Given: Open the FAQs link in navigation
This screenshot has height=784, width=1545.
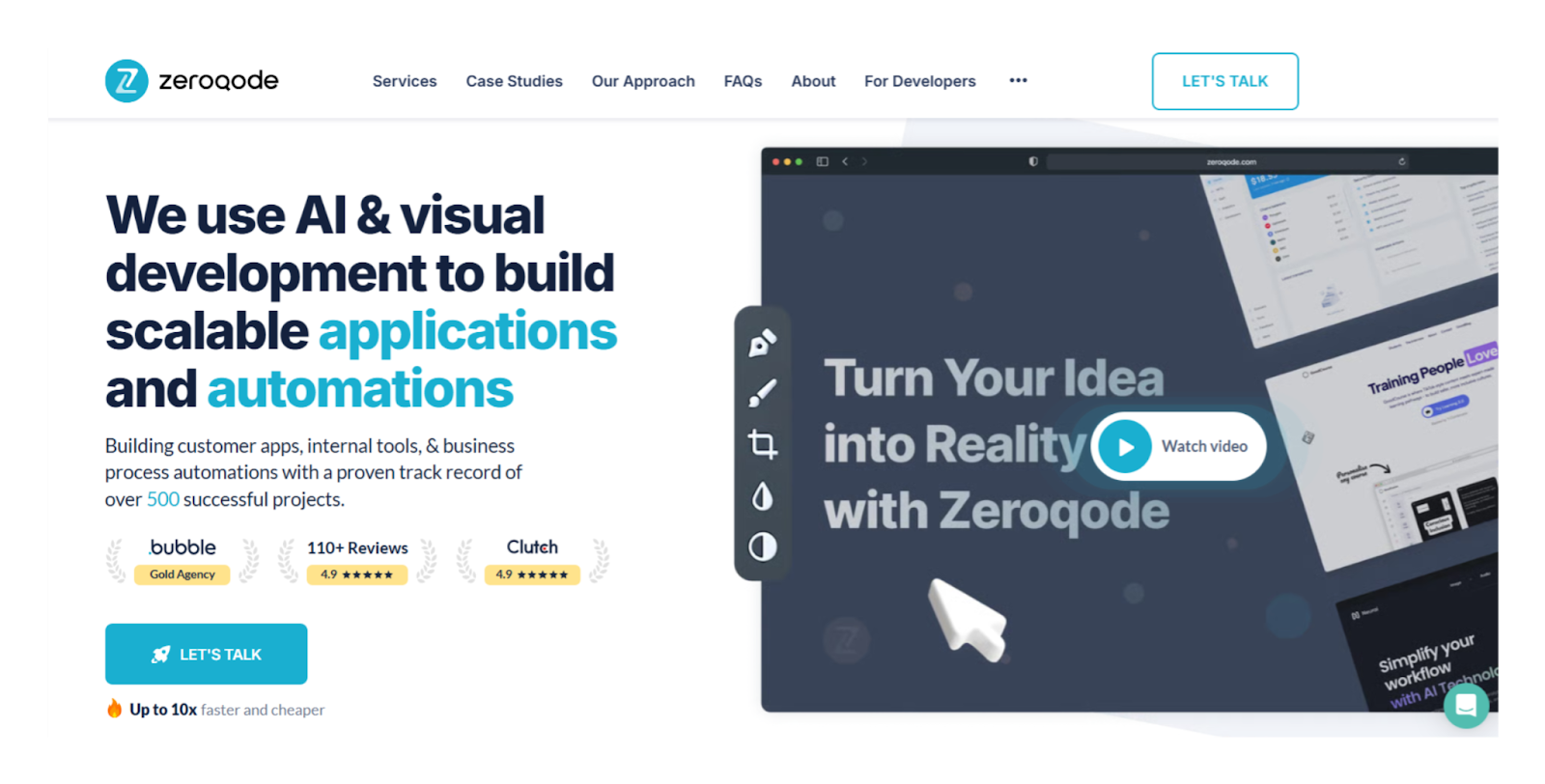Looking at the screenshot, I should (x=743, y=81).
